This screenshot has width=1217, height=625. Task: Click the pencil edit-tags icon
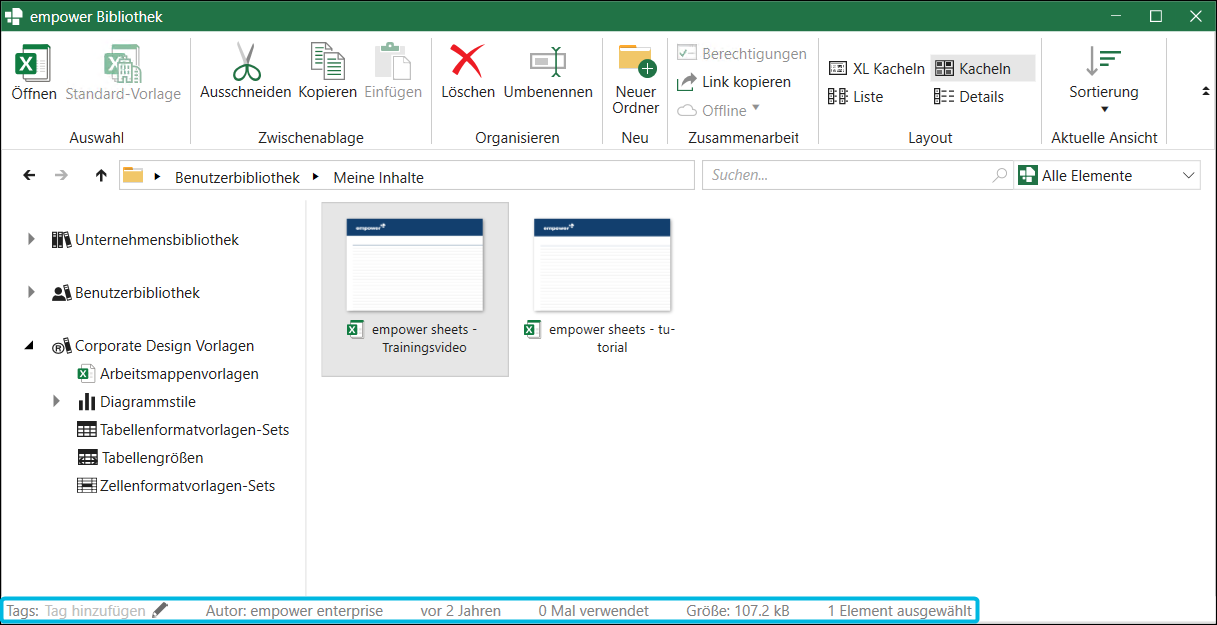[160, 610]
